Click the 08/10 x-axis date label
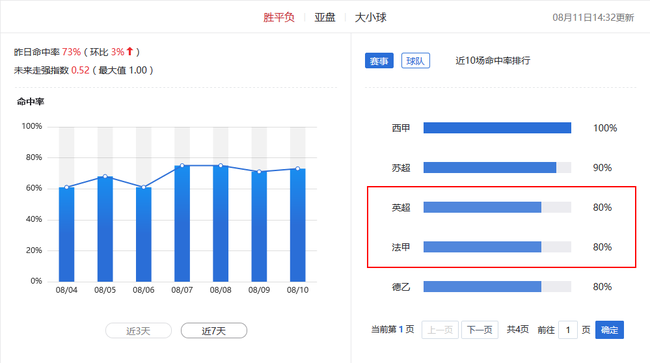650x363 pixels. pyautogui.click(x=298, y=290)
